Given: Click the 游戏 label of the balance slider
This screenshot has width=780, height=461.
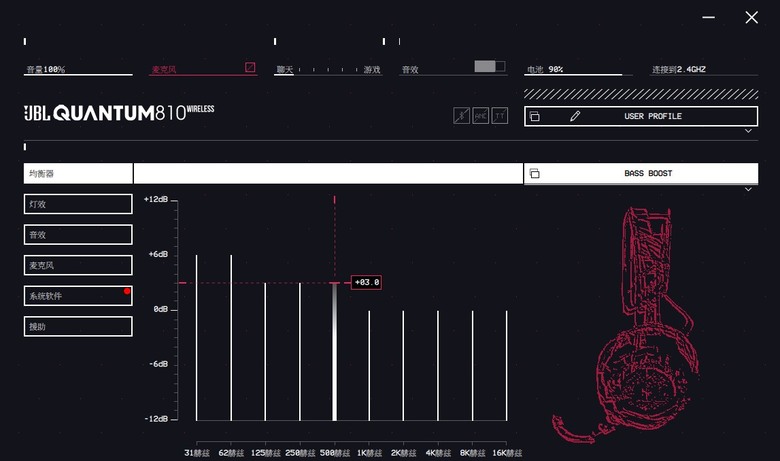Looking at the screenshot, I should 372,70.
